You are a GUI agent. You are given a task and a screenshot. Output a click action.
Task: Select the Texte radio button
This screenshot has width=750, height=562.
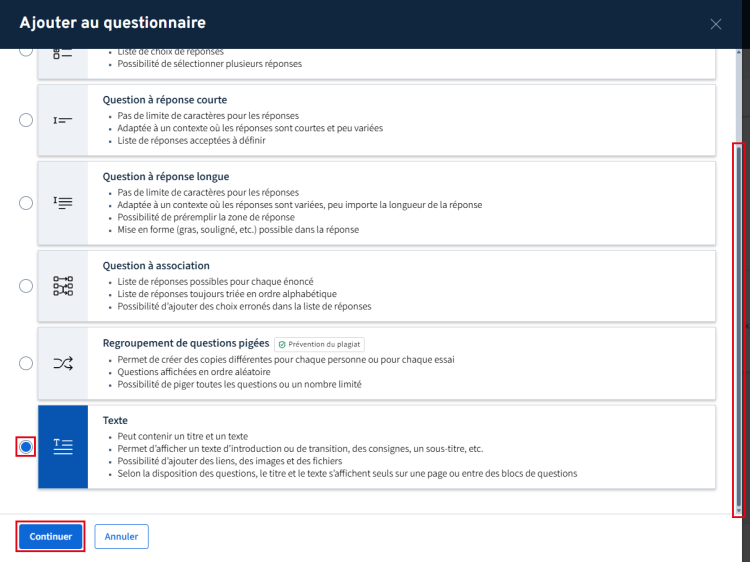[26, 447]
